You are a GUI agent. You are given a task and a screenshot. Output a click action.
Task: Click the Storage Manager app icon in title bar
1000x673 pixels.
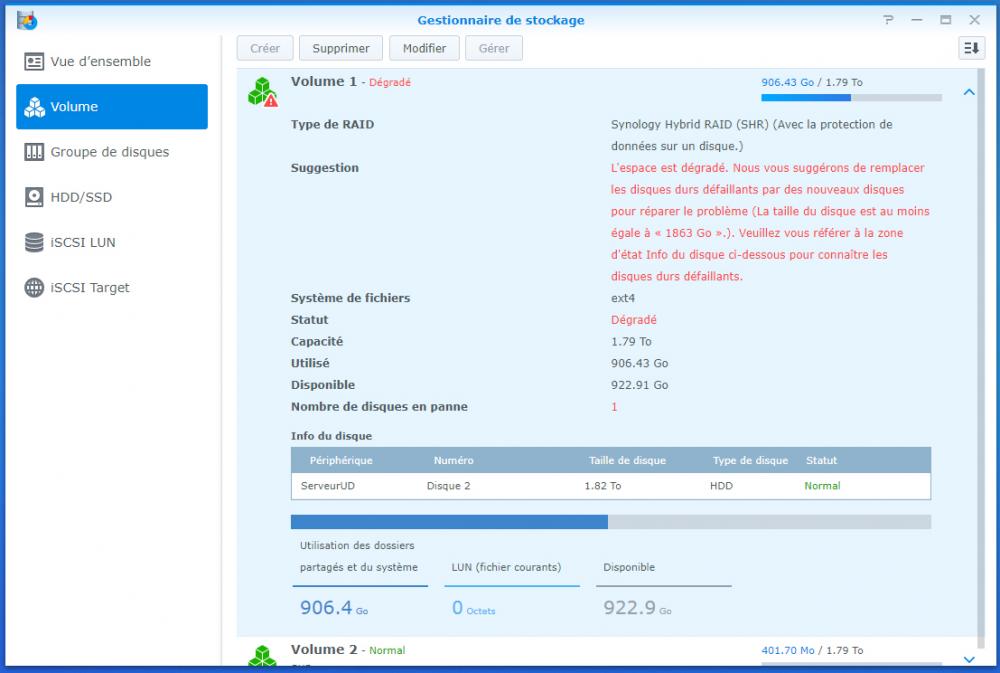(27, 20)
